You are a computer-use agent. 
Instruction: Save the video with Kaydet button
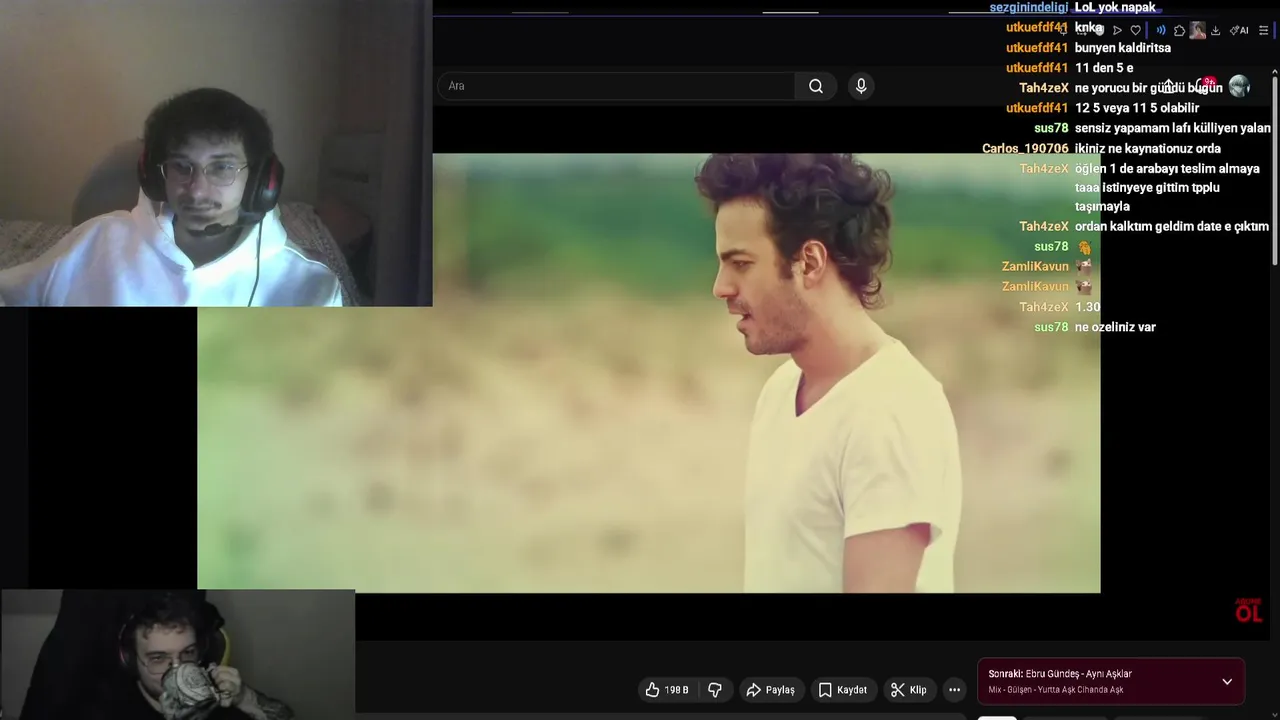point(843,690)
